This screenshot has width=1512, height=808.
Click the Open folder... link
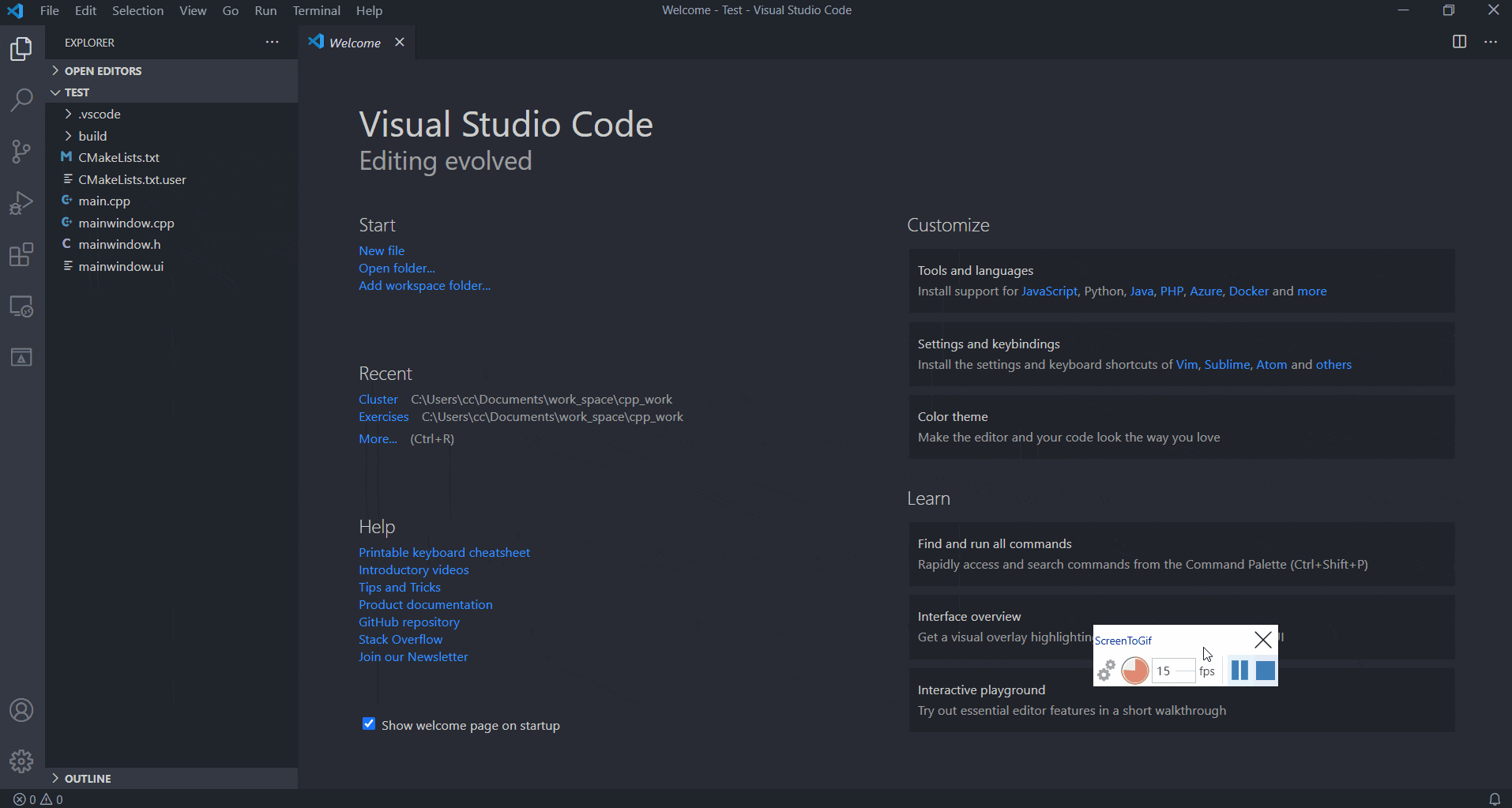tap(397, 268)
